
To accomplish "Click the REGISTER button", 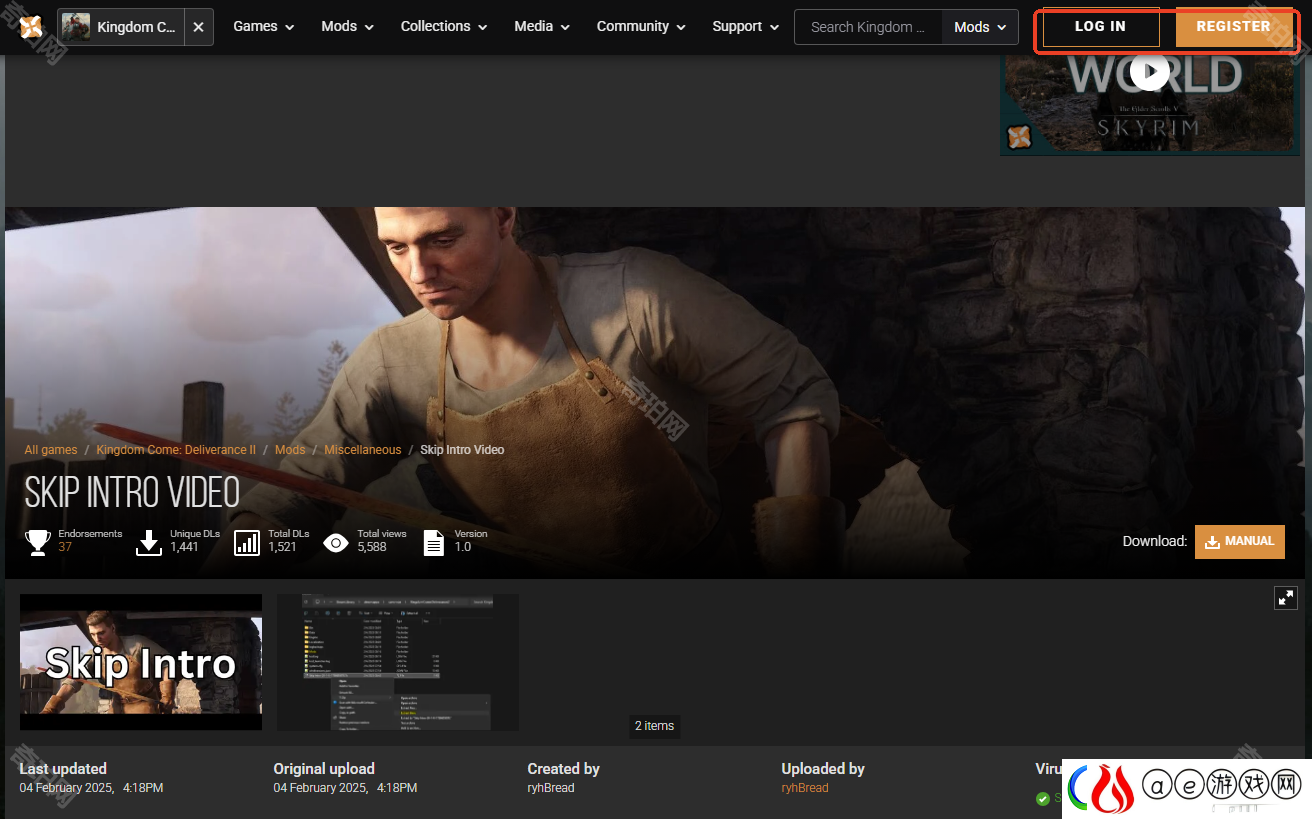I will coord(1233,27).
